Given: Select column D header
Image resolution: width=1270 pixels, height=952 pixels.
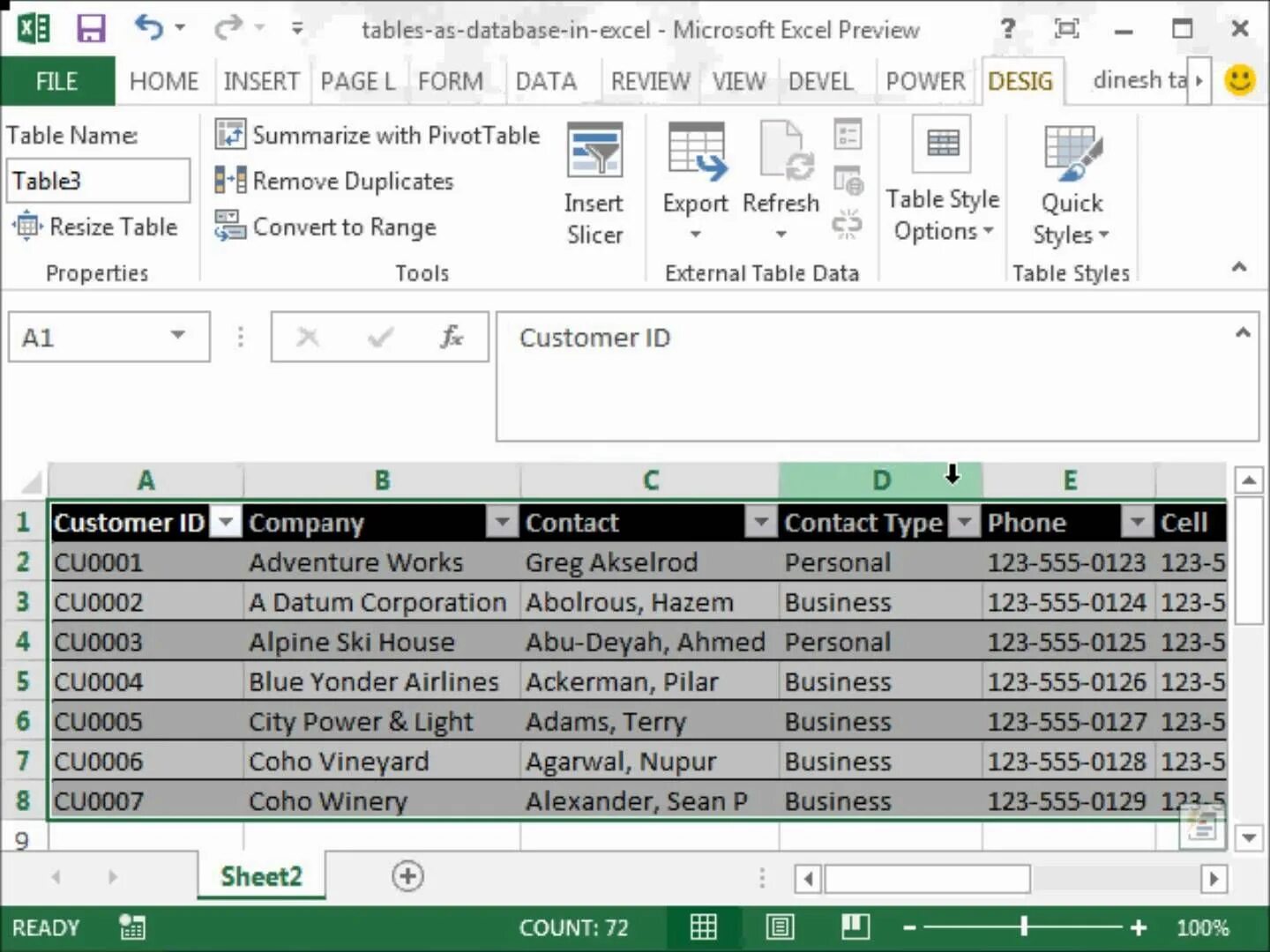Looking at the screenshot, I should (x=880, y=480).
